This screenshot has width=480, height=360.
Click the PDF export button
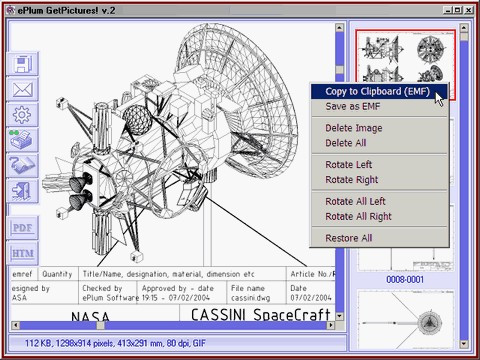click(x=23, y=228)
